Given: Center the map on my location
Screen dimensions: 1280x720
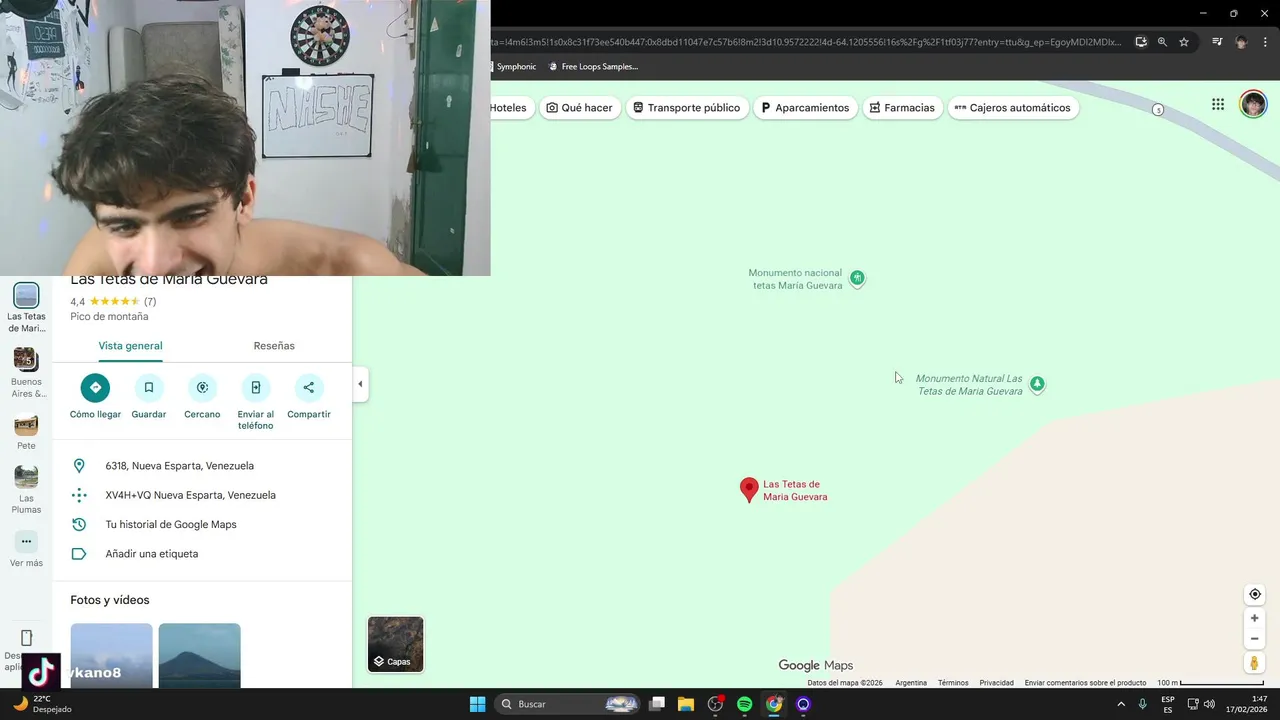Looking at the screenshot, I should tap(1254, 594).
